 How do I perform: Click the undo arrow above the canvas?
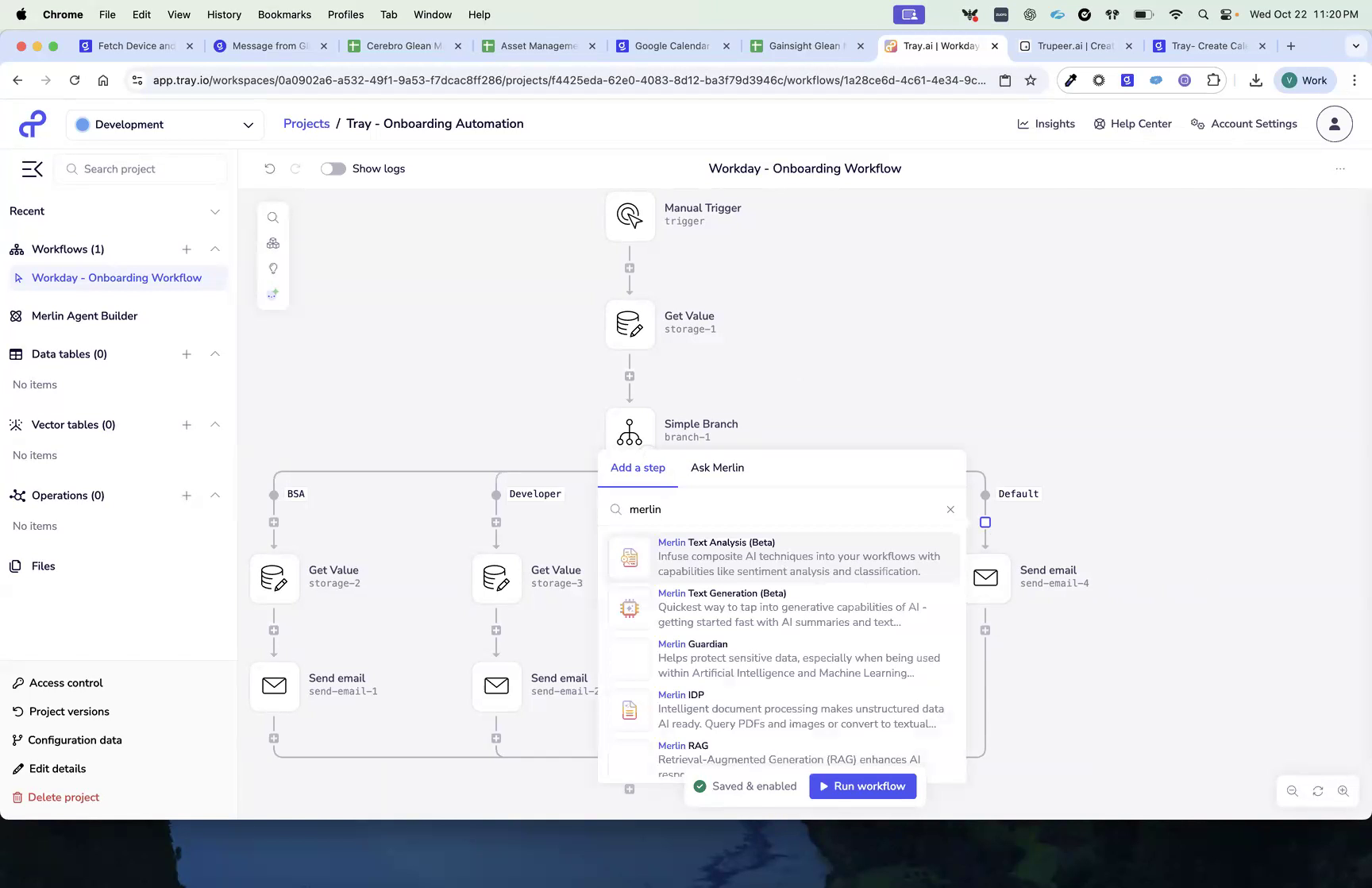(270, 168)
